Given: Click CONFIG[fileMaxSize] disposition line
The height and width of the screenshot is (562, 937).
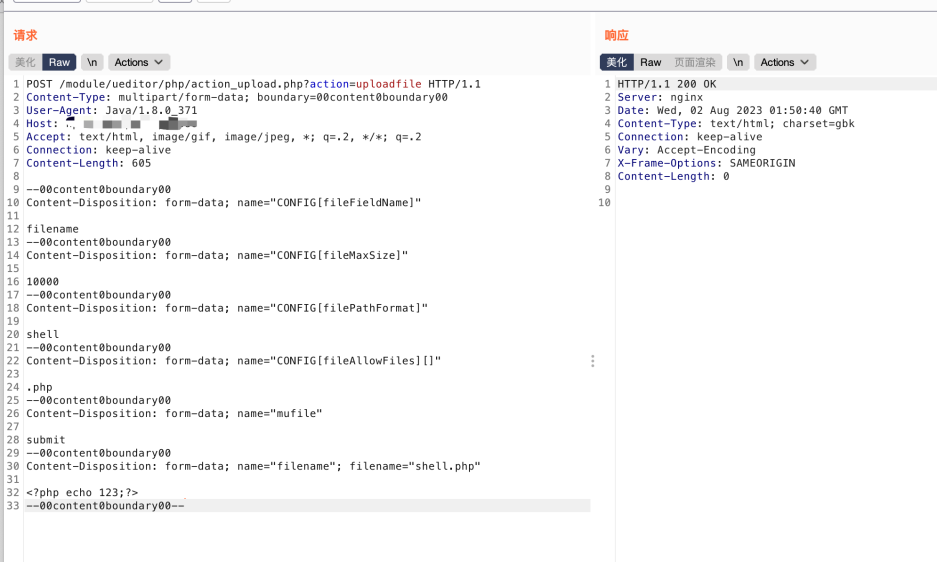Looking at the screenshot, I should coord(217,255).
